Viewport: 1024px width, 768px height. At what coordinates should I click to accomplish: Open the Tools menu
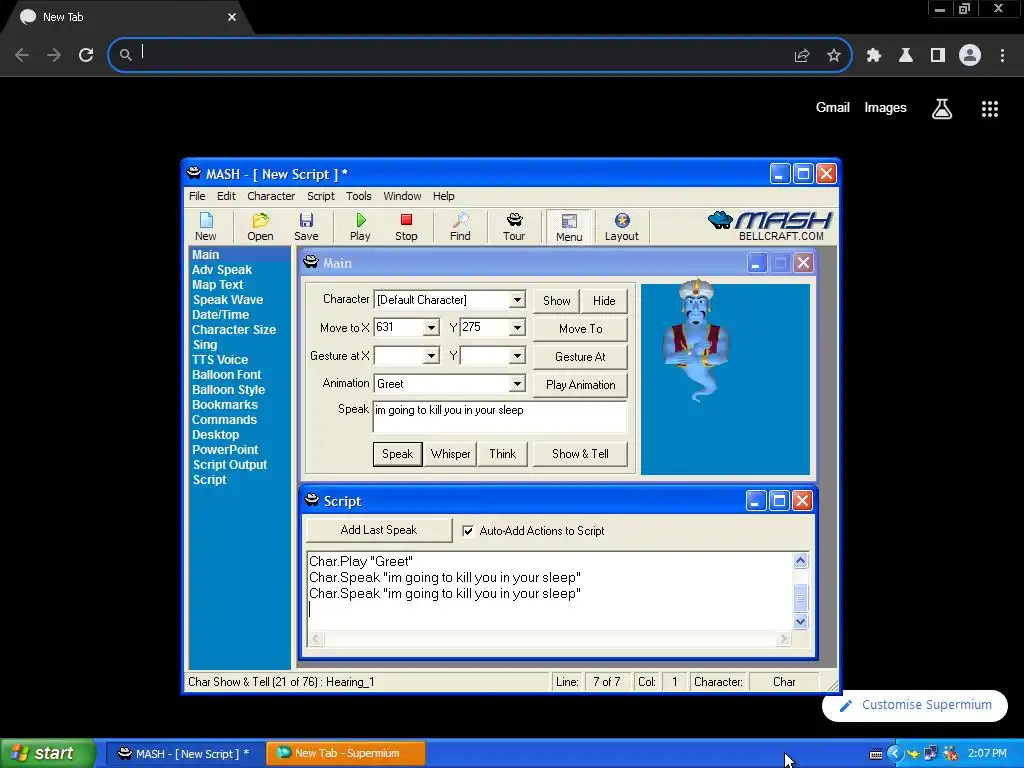359,196
